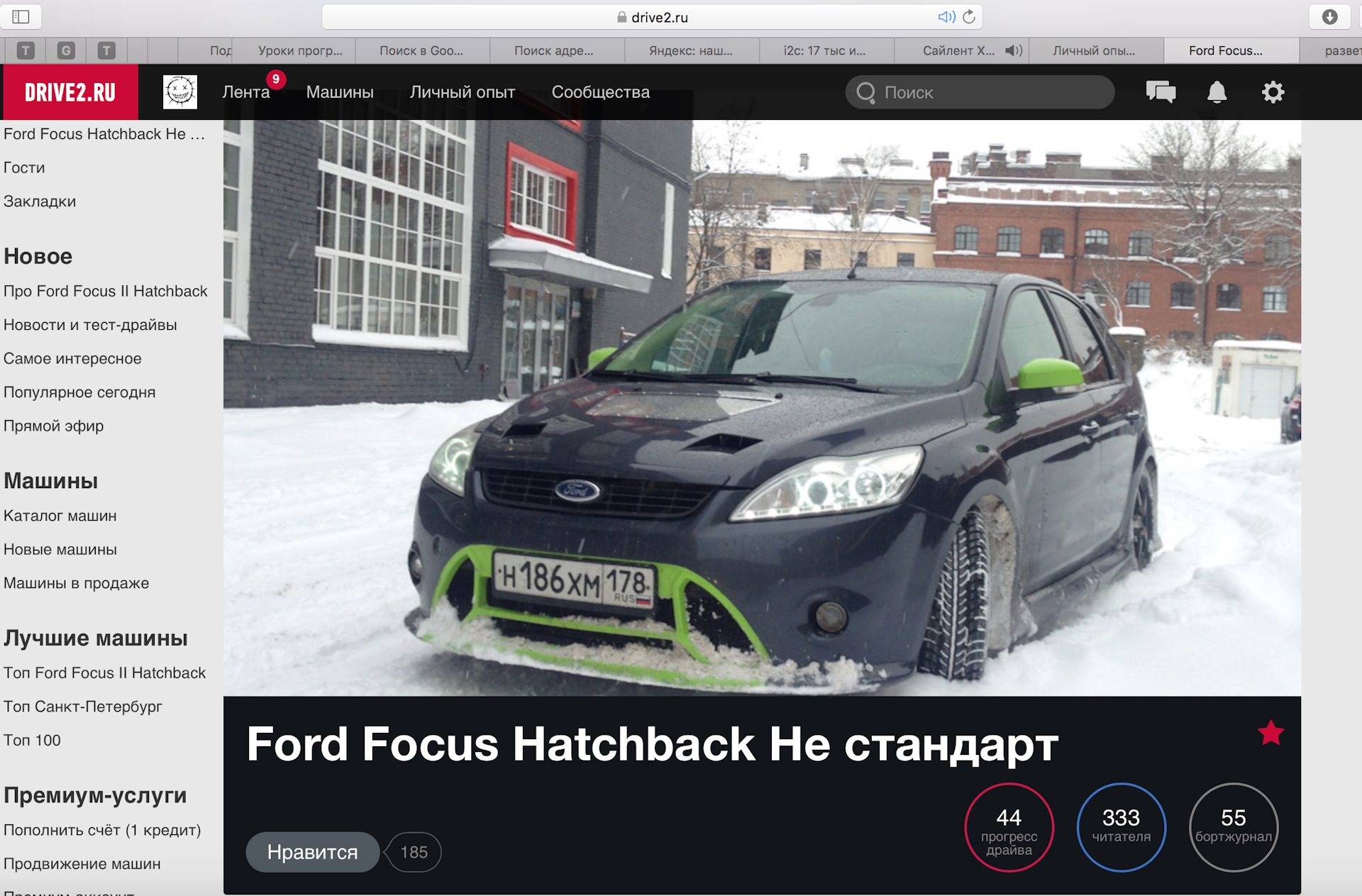The image size is (1362, 896).
Task: Click the drive2.ru address bar
Action: [x=652, y=17]
